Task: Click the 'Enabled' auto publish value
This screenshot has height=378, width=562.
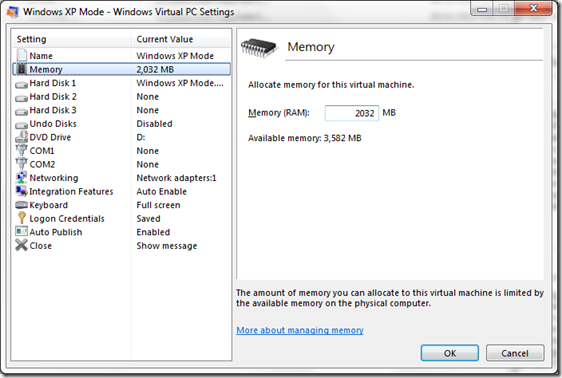Action: (153, 232)
